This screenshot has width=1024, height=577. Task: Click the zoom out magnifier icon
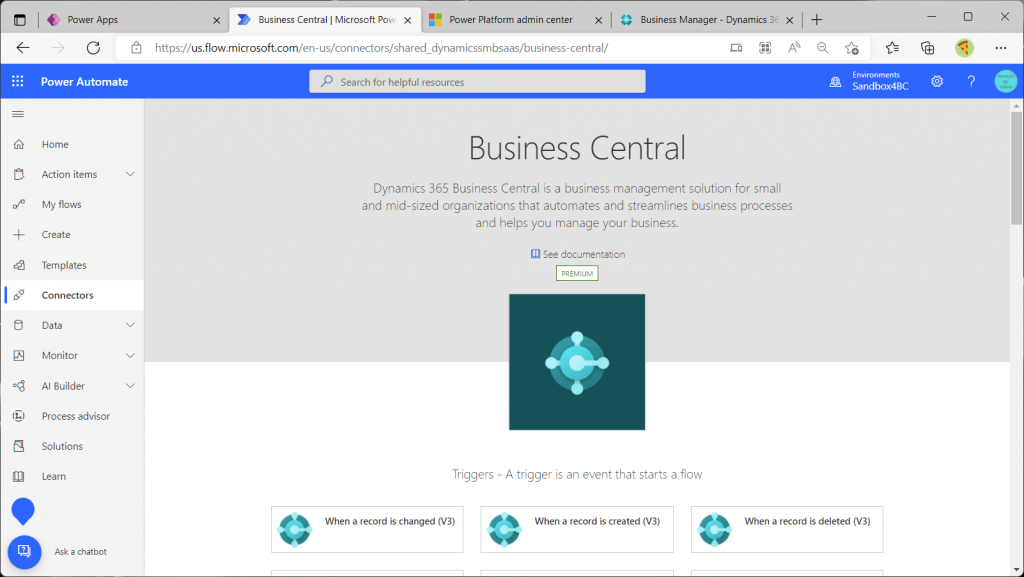(823, 48)
